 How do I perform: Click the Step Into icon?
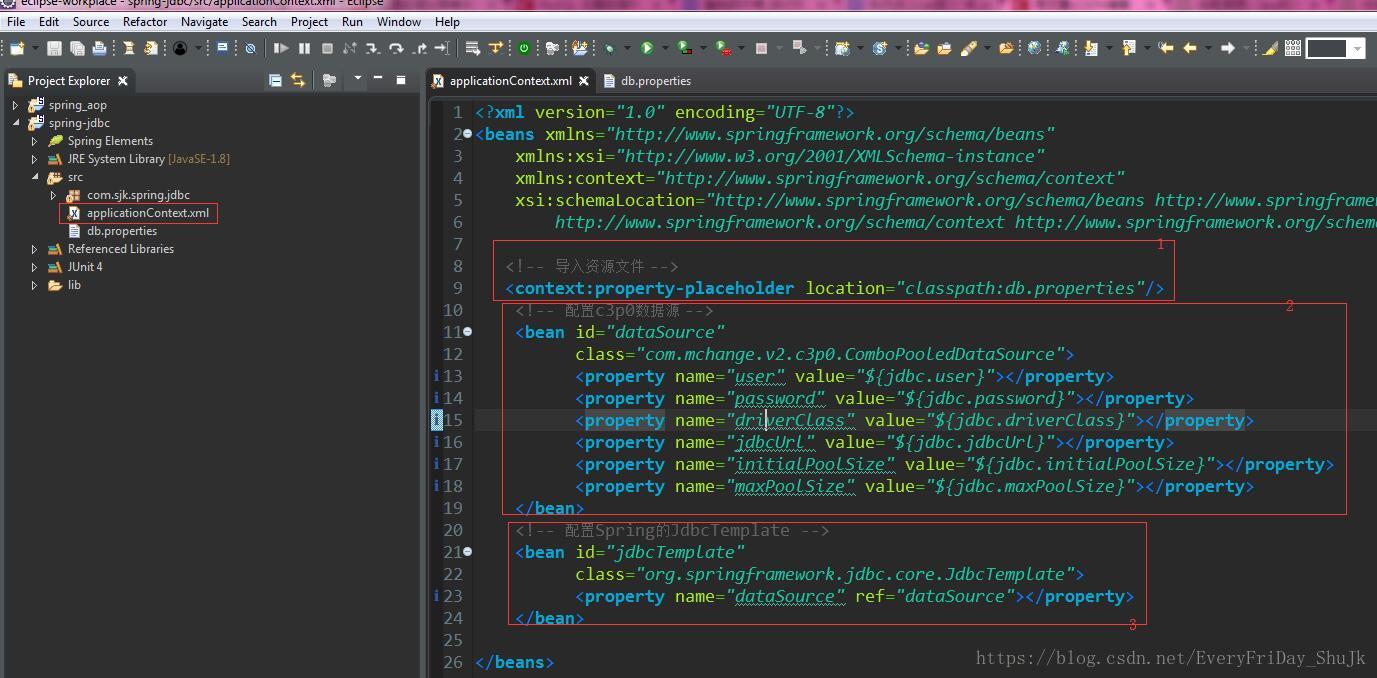click(372, 48)
